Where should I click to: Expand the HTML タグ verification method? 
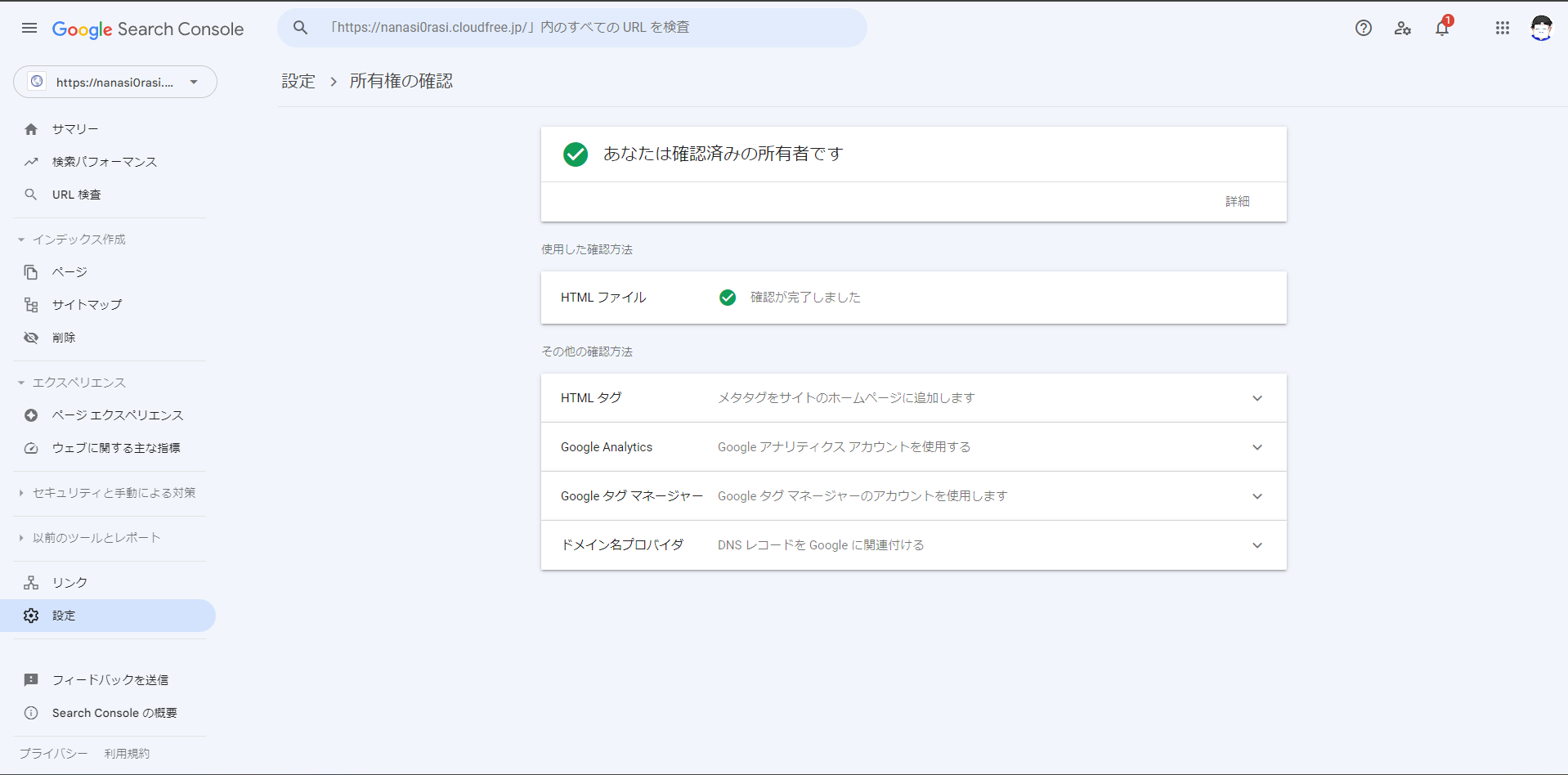pos(1257,398)
